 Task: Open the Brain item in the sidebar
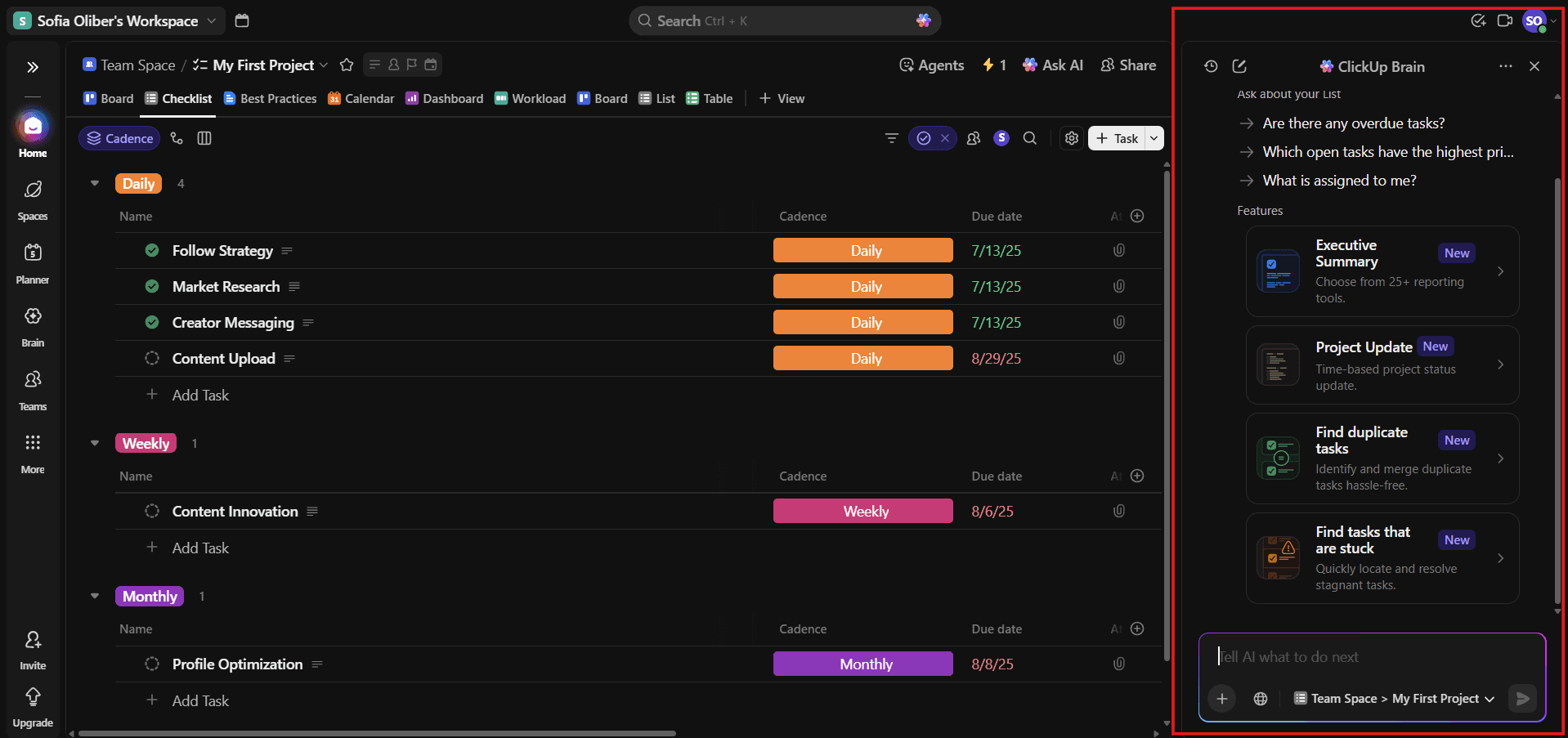coord(33,325)
